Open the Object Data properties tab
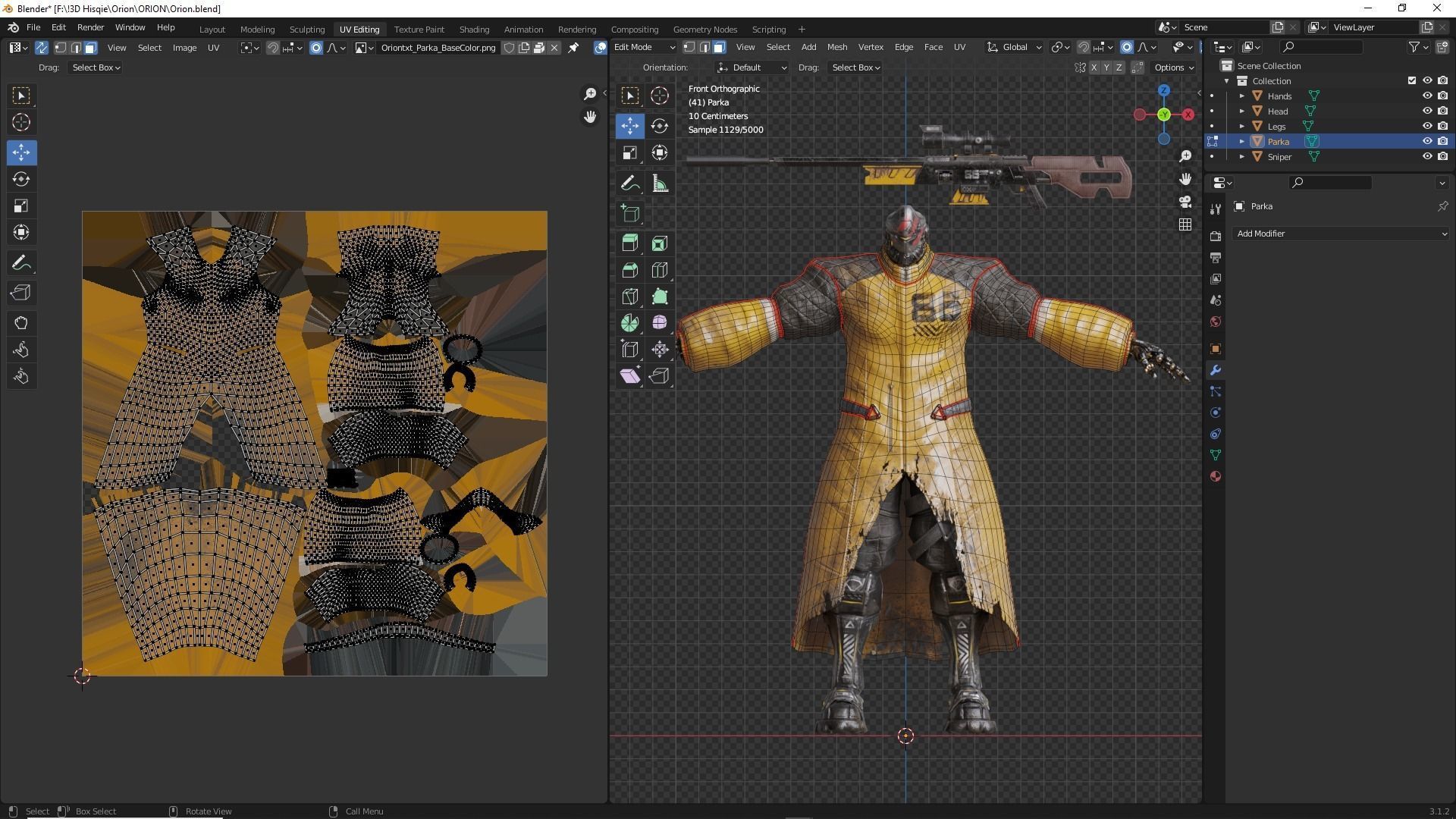 1216,455
